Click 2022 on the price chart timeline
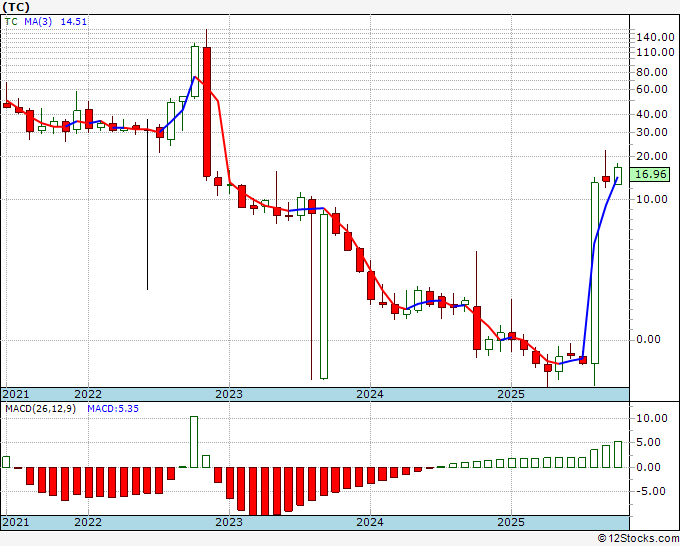 click(x=88, y=394)
